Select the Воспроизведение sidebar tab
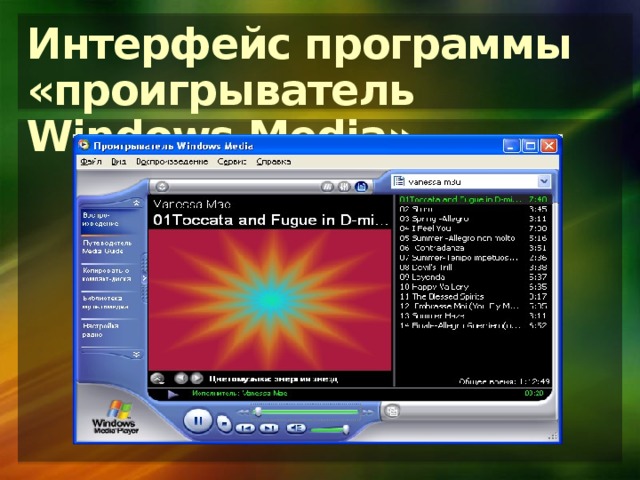 coord(107,220)
